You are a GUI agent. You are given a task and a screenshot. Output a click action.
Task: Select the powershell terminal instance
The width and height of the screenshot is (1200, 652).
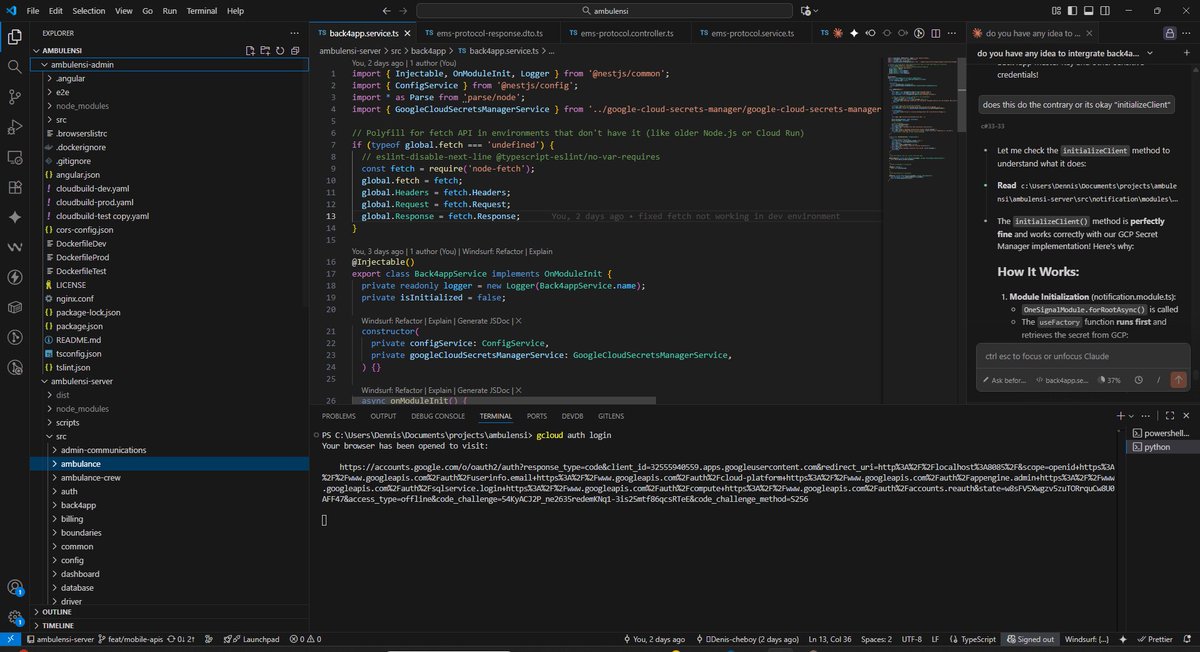[x=1164, y=433]
